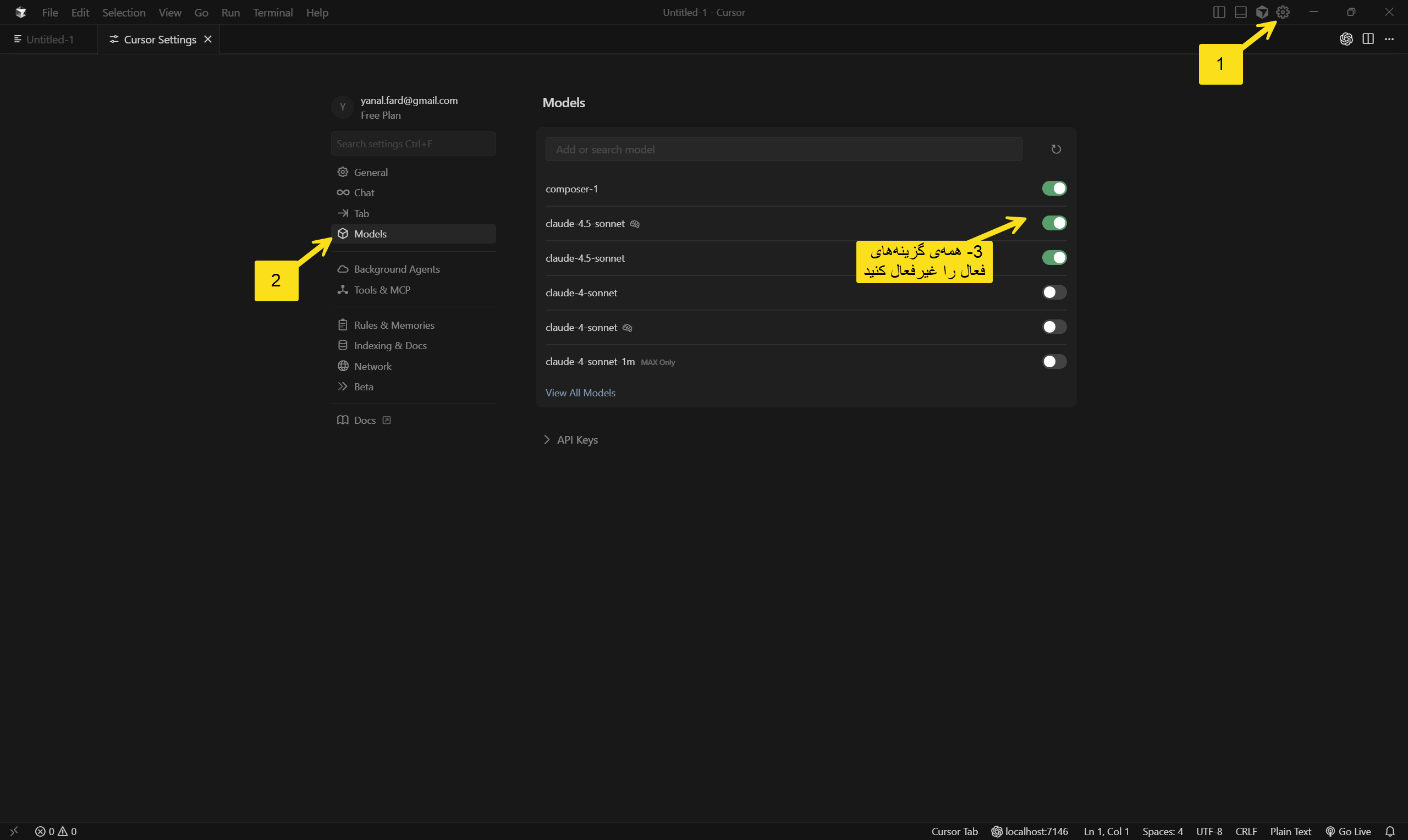Open Background Agents settings
1408x840 pixels.
[413, 269]
